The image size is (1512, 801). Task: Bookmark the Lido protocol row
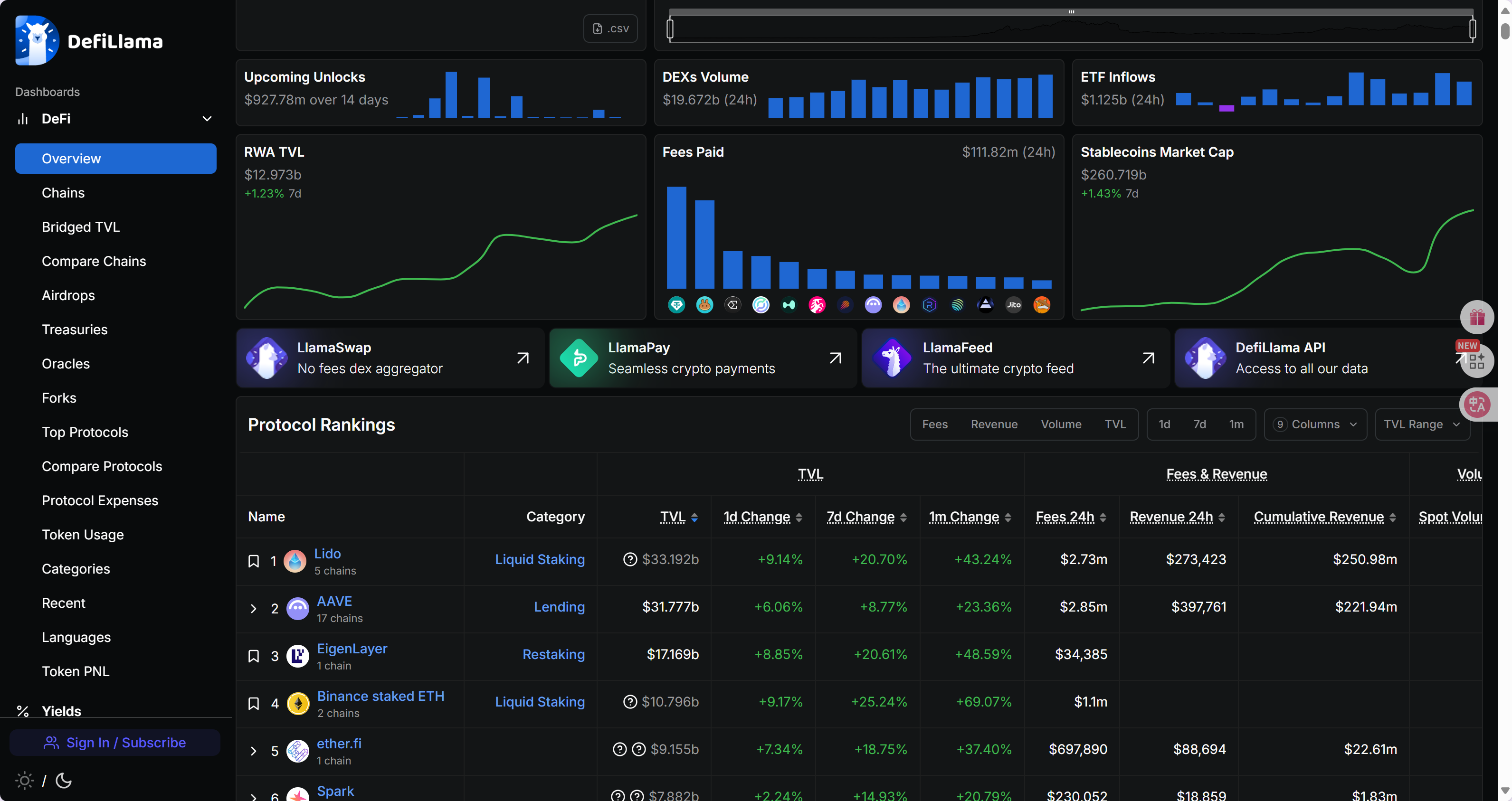pos(254,561)
